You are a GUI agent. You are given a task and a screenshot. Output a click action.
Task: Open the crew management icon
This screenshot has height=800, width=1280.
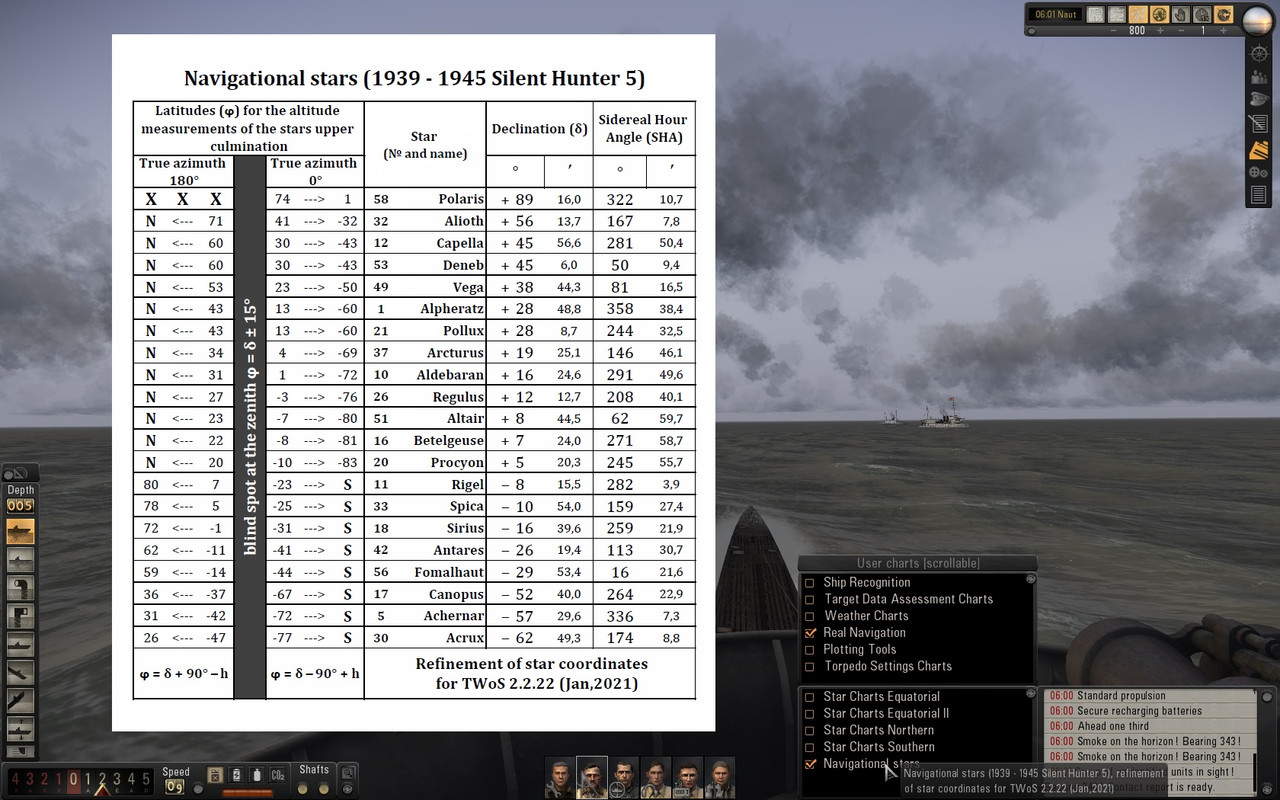point(1259,77)
